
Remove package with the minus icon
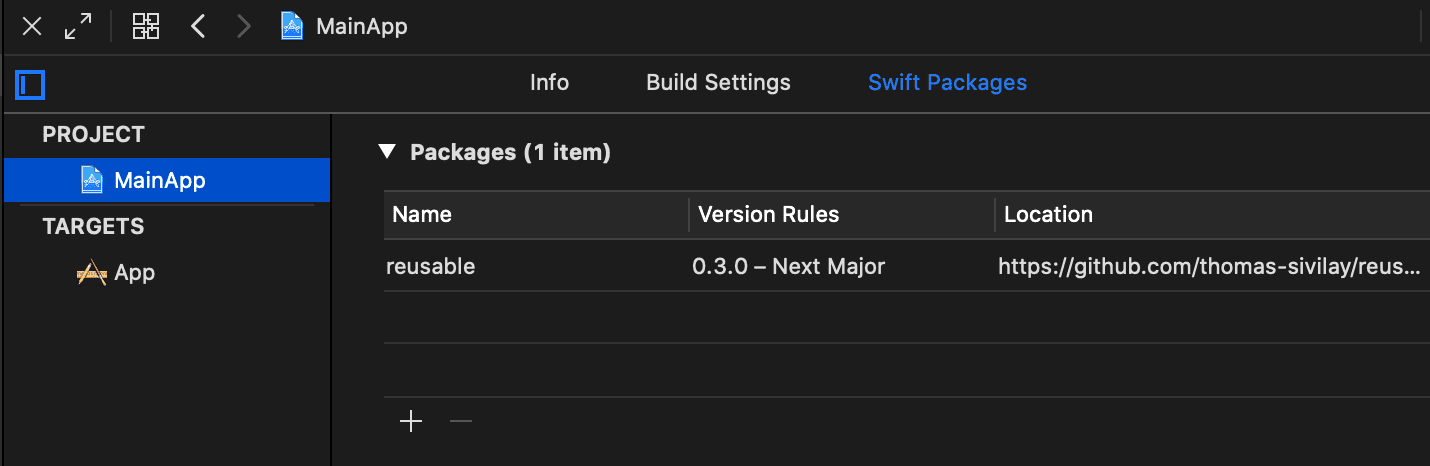coord(460,421)
